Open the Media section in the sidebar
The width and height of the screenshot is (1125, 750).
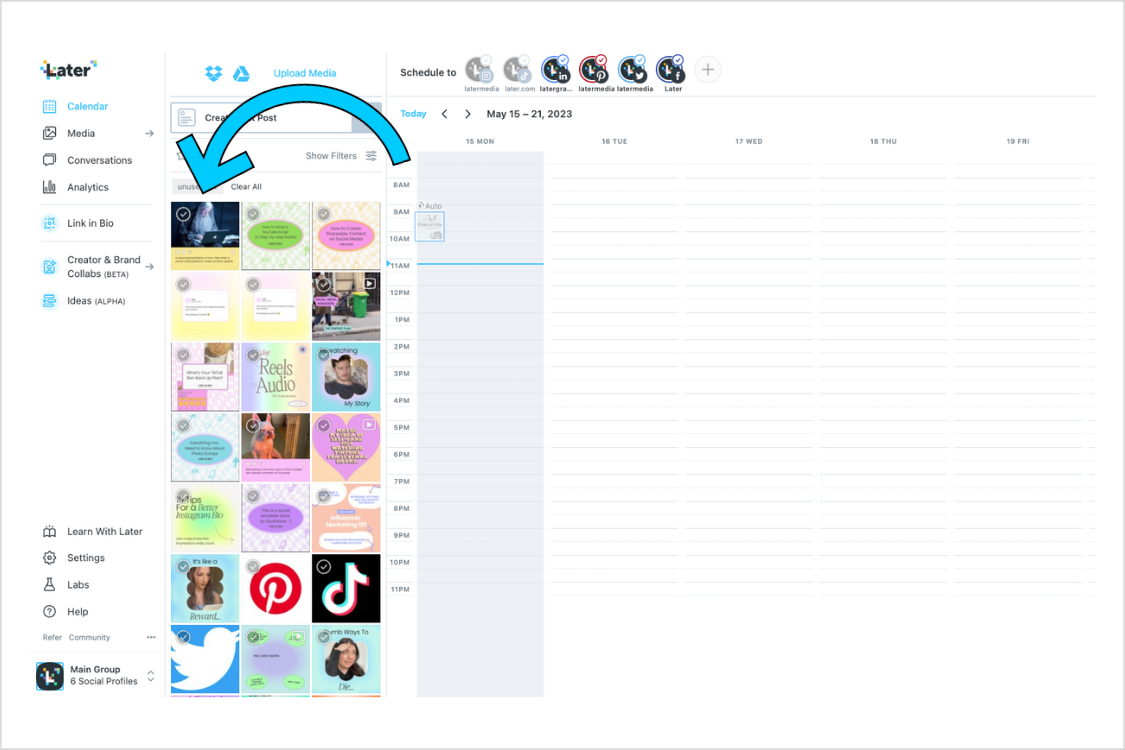point(81,133)
